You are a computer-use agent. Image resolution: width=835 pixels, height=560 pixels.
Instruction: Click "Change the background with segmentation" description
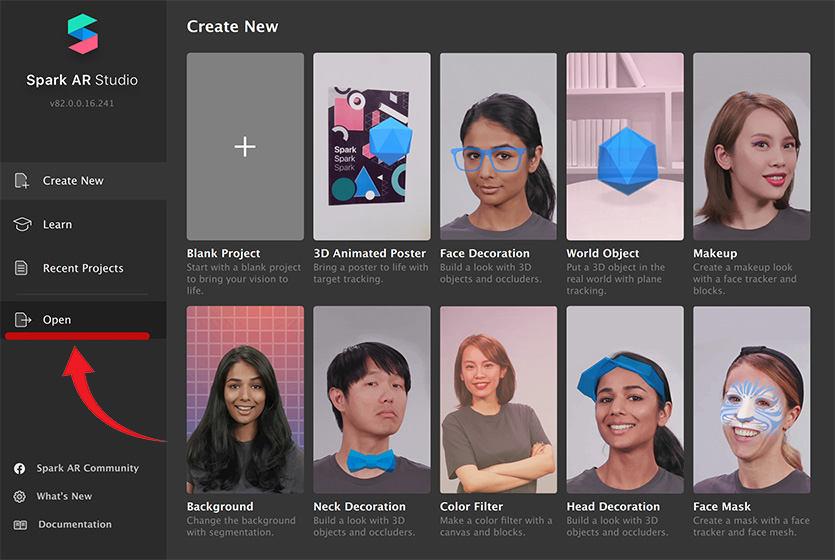tap(241, 526)
